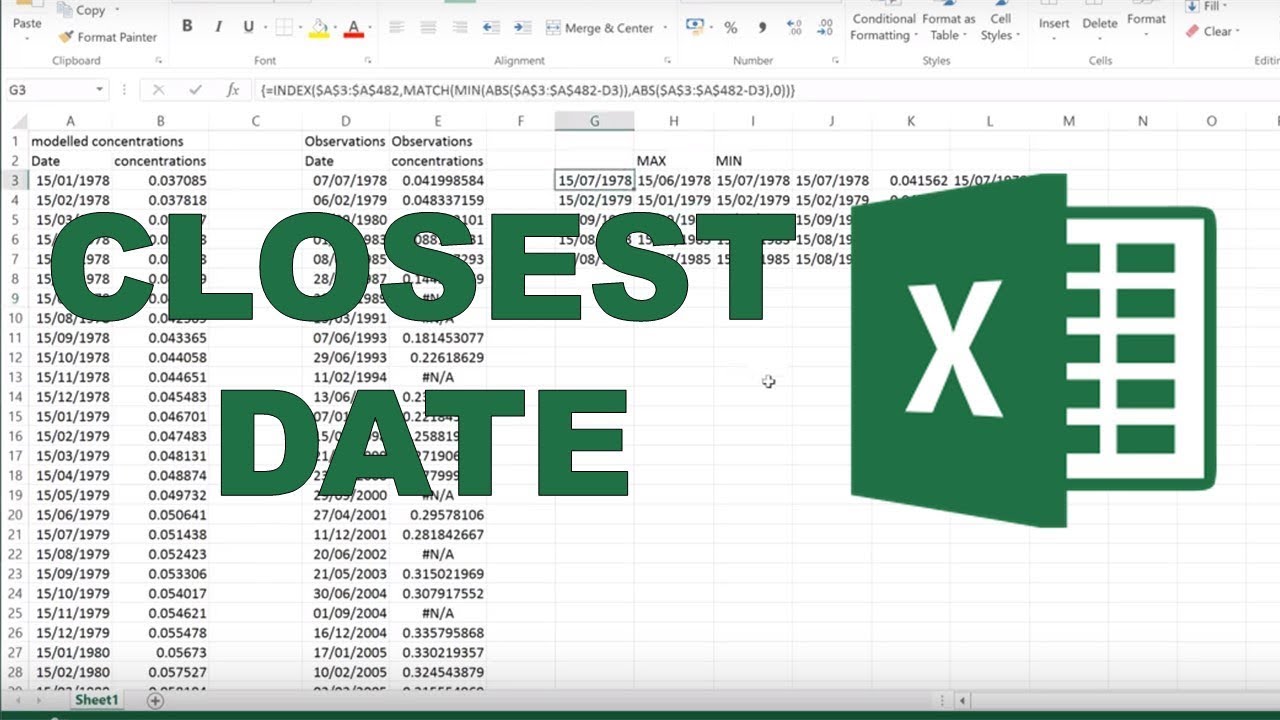
Task: Select column H header
Action: 674,121
